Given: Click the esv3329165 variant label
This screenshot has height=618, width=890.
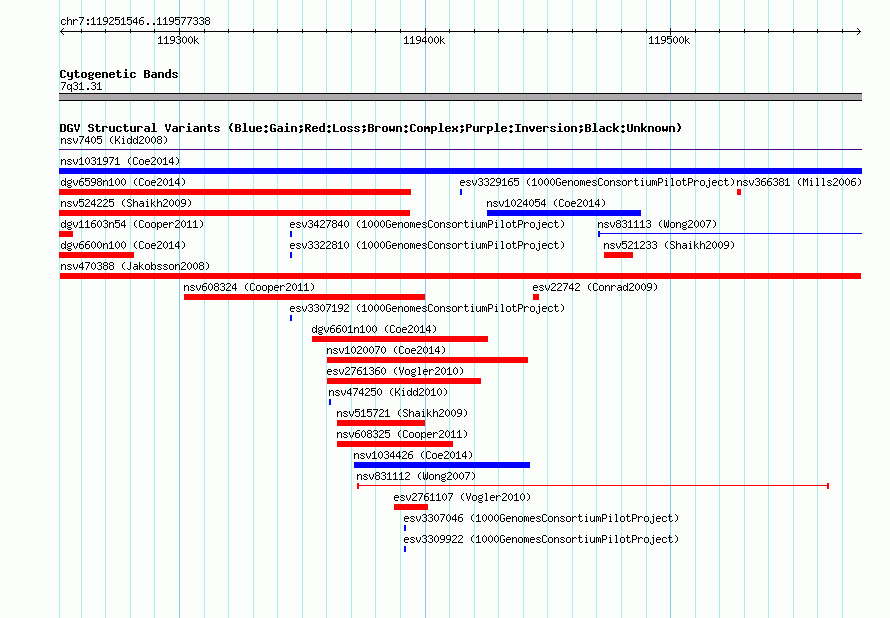Looking at the screenshot, I should click(597, 182).
